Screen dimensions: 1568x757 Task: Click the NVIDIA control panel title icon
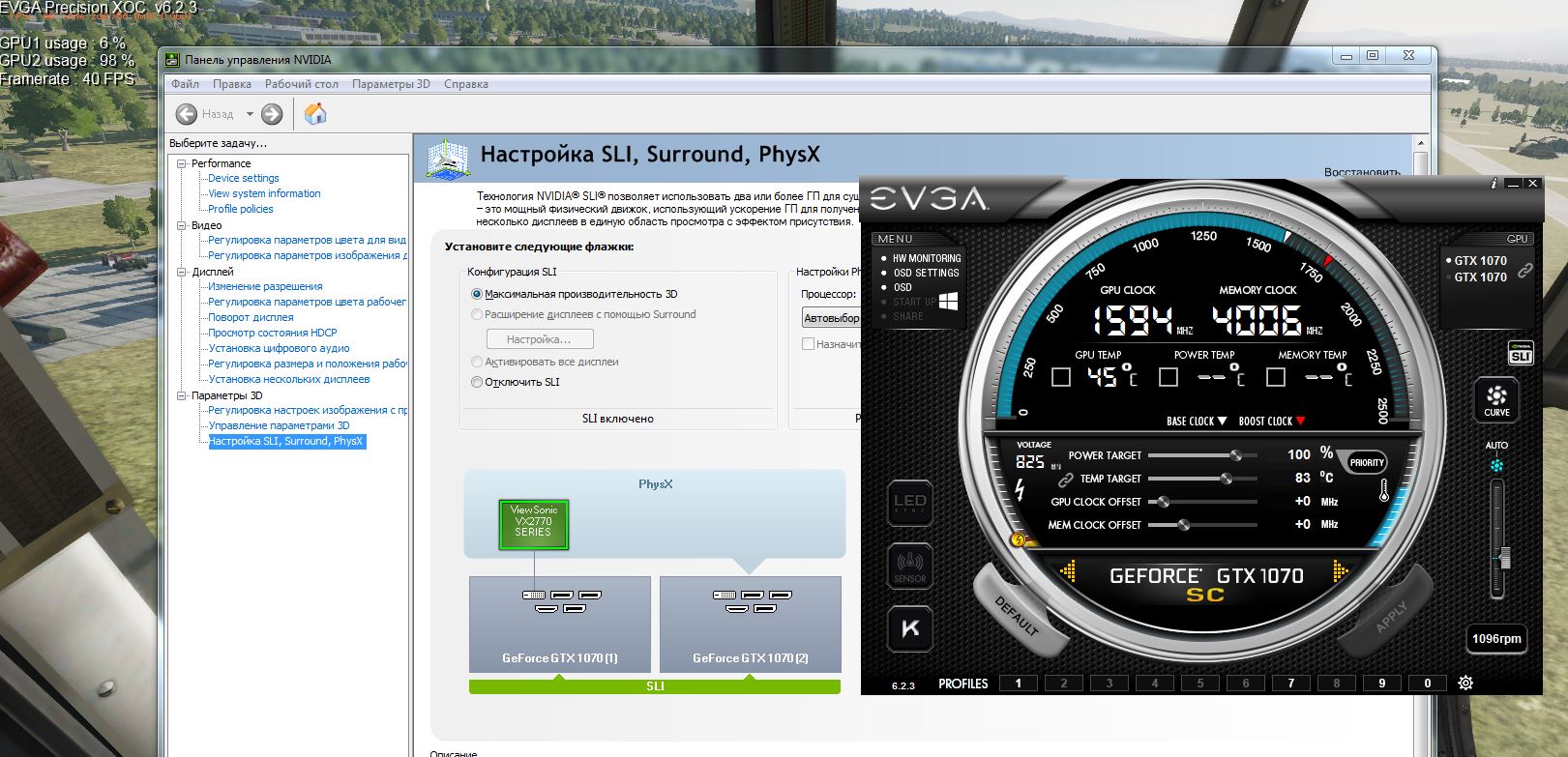click(172, 60)
